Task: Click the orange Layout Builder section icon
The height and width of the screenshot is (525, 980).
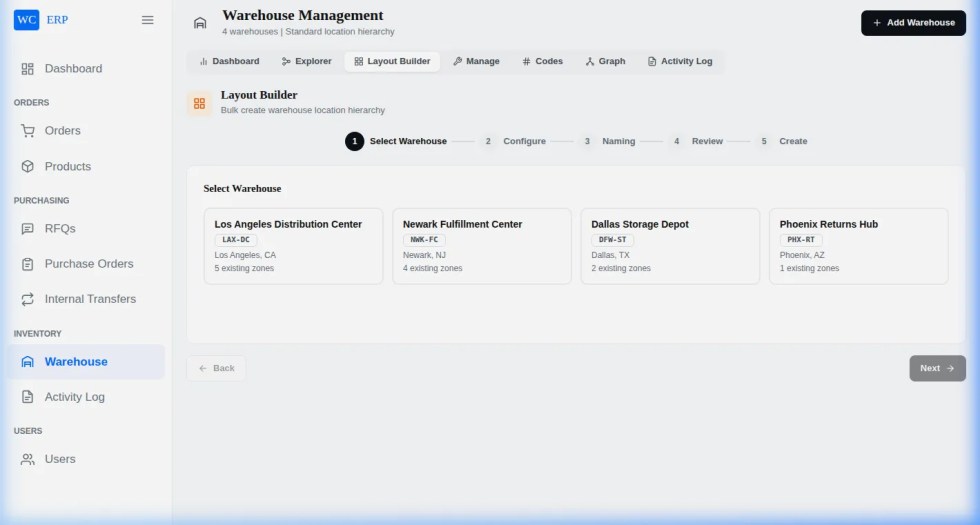Action: (199, 104)
